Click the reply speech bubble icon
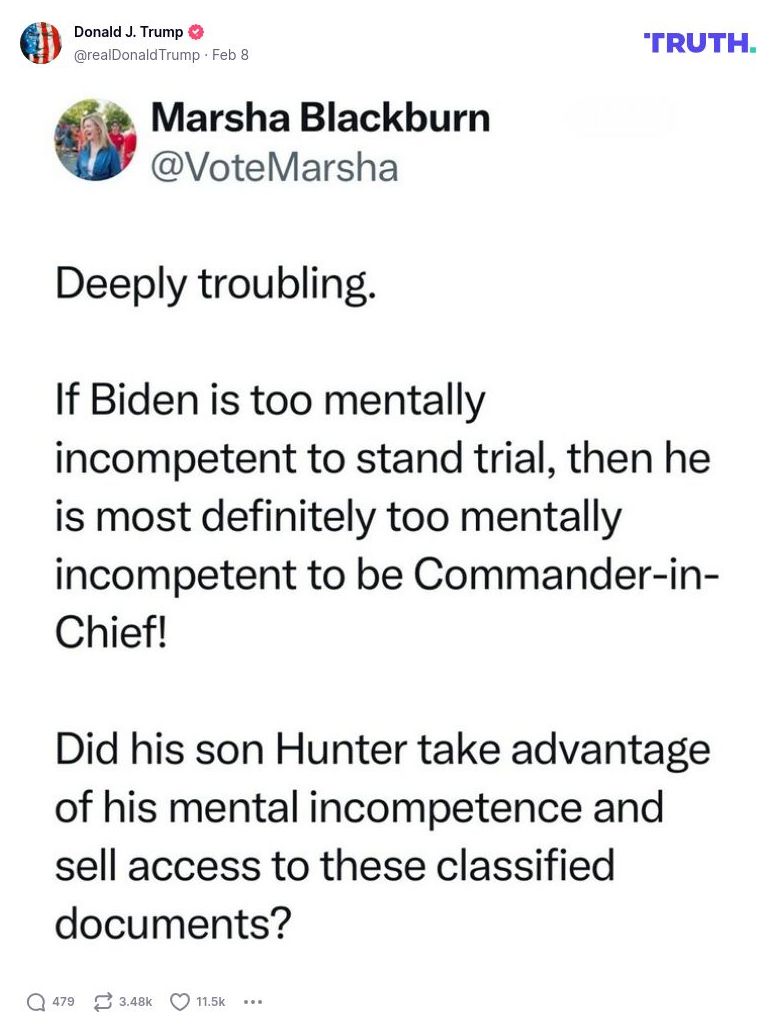 click(36, 1001)
